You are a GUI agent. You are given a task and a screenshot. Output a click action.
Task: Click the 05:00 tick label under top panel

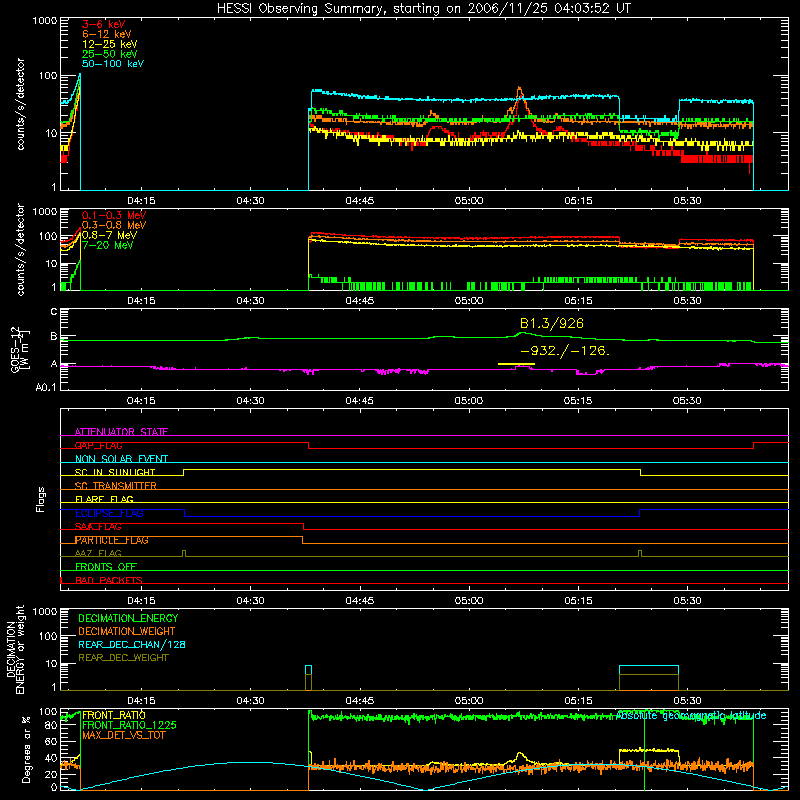[x=469, y=201]
